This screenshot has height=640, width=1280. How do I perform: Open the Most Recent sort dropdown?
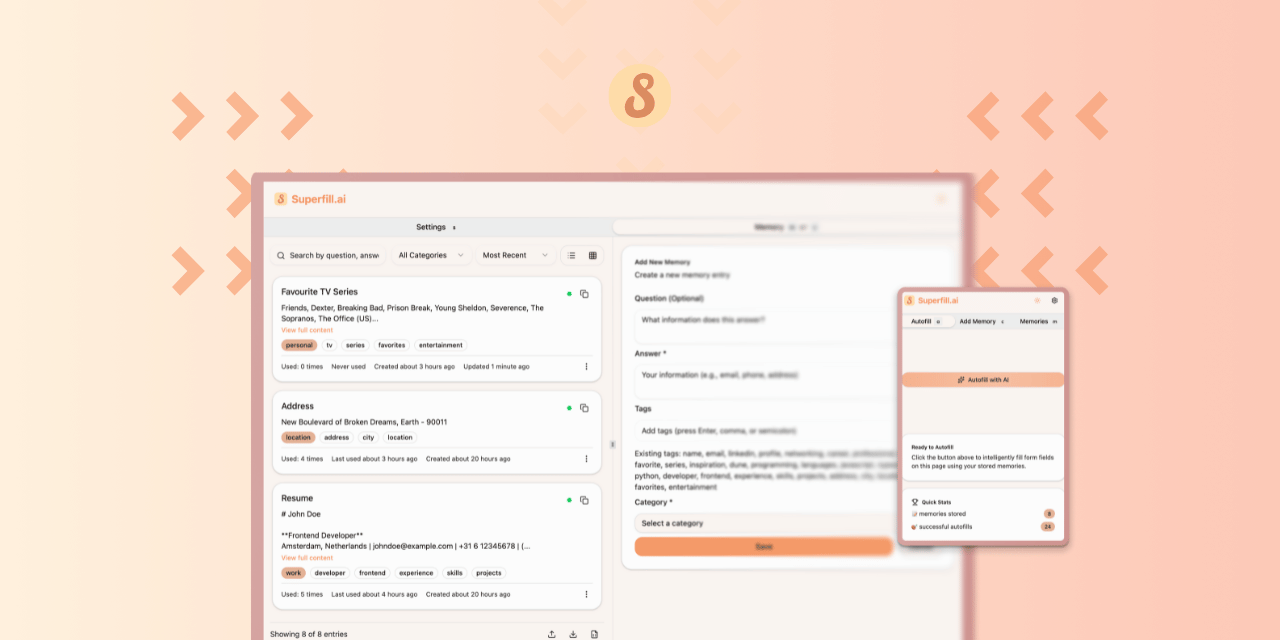coord(513,255)
